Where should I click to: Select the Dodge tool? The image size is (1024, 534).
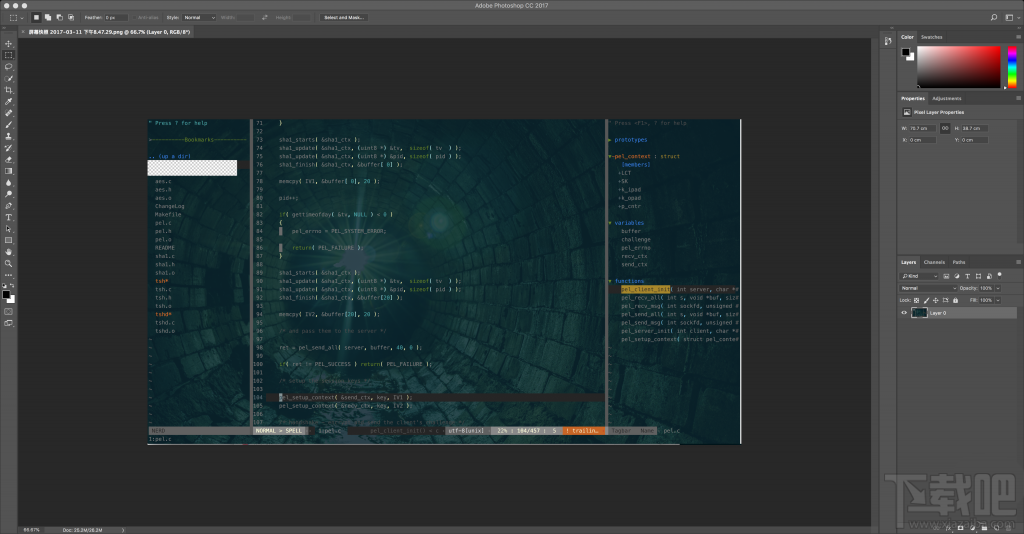pyautogui.click(x=8, y=195)
